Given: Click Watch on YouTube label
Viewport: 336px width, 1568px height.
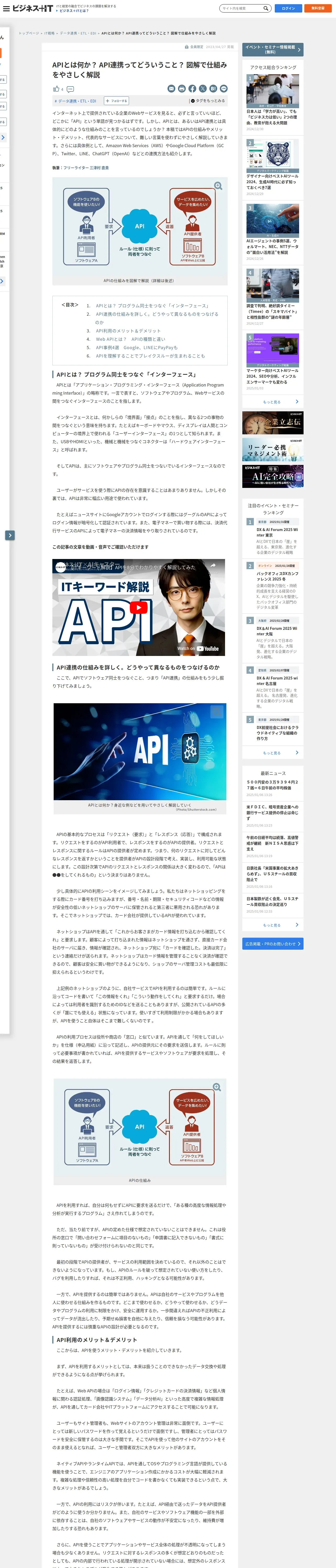Looking at the screenshot, I should tap(198, 648).
